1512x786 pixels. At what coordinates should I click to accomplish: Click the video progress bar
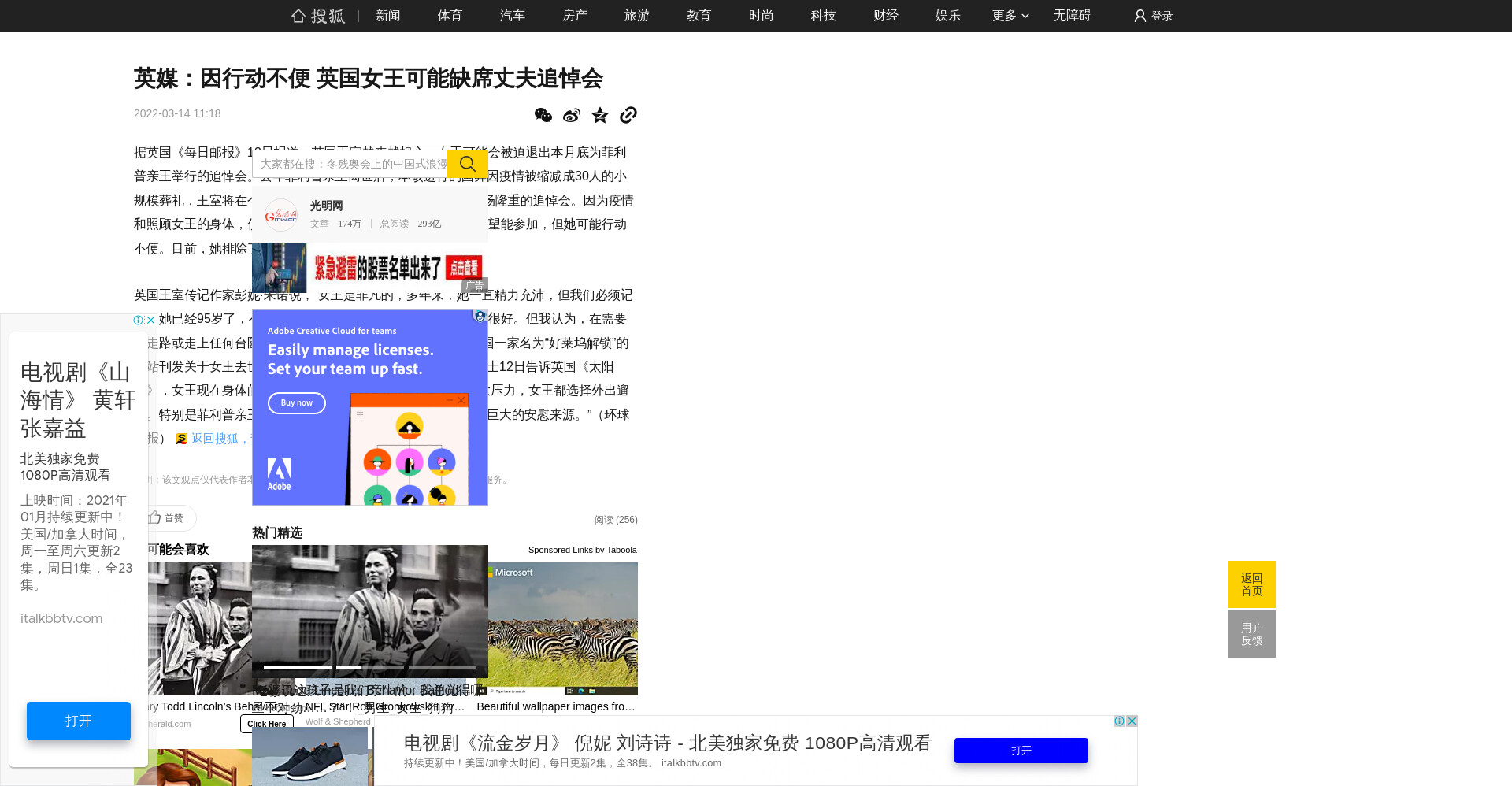(370, 667)
